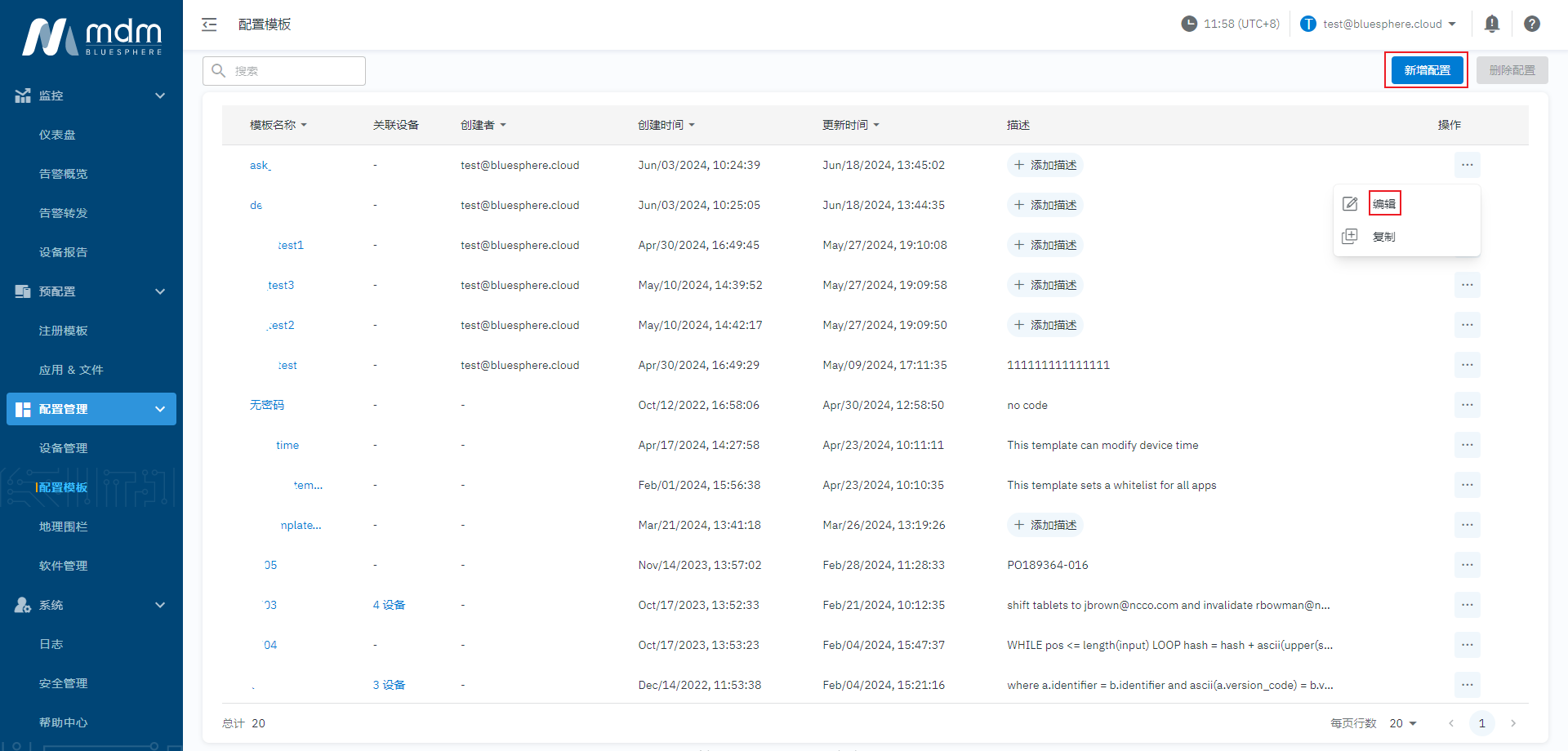This screenshot has width=1568, height=751.
Task: Select 复制 in the row action menu
Action: click(1384, 236)
